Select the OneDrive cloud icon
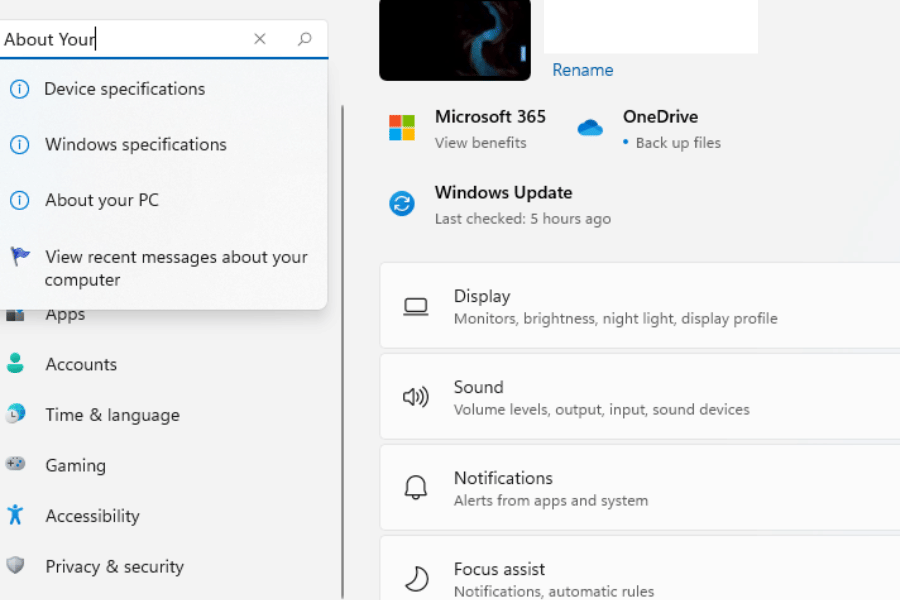The width and height of the screenshot is (900, 600). 590,127
